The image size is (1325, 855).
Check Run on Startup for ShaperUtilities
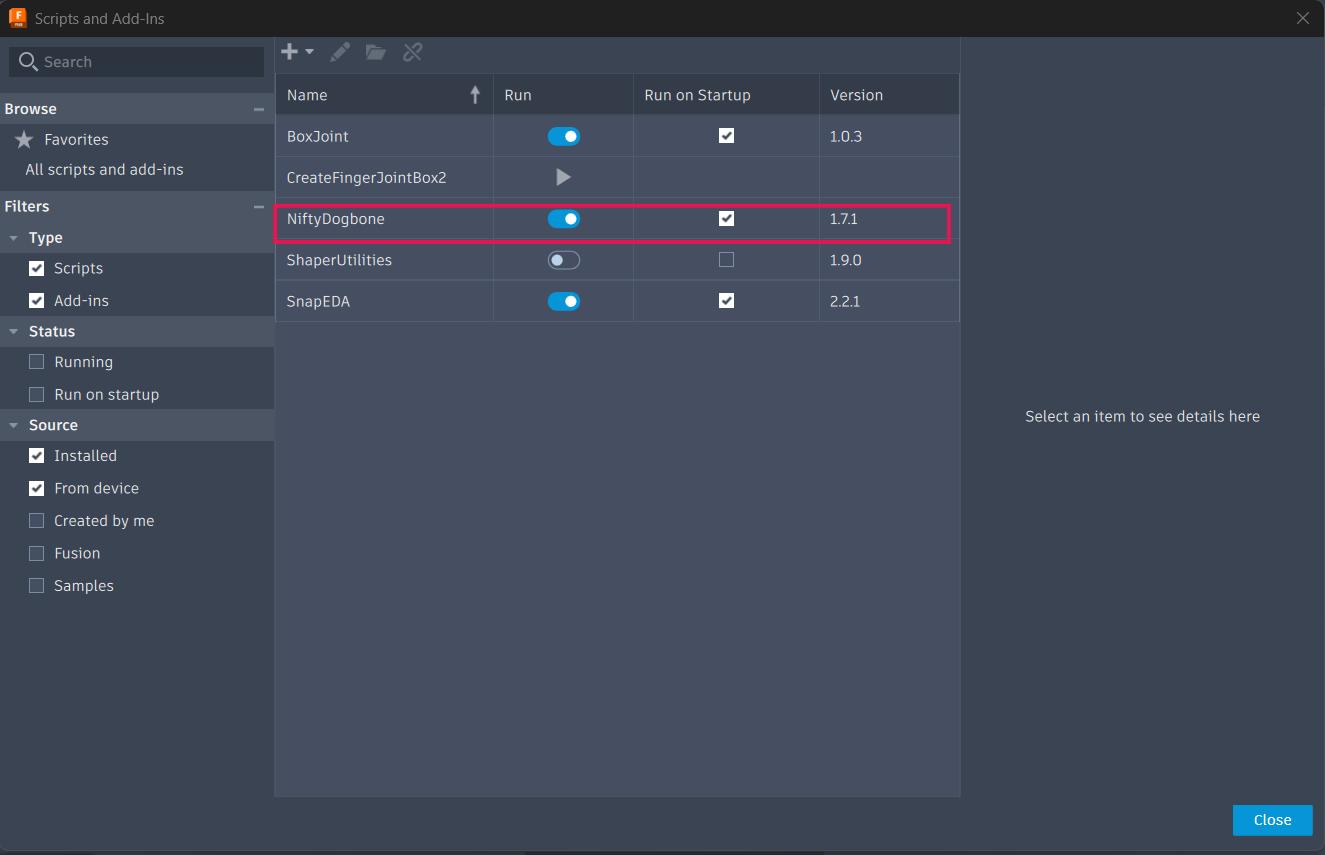(x=726, y=260)
